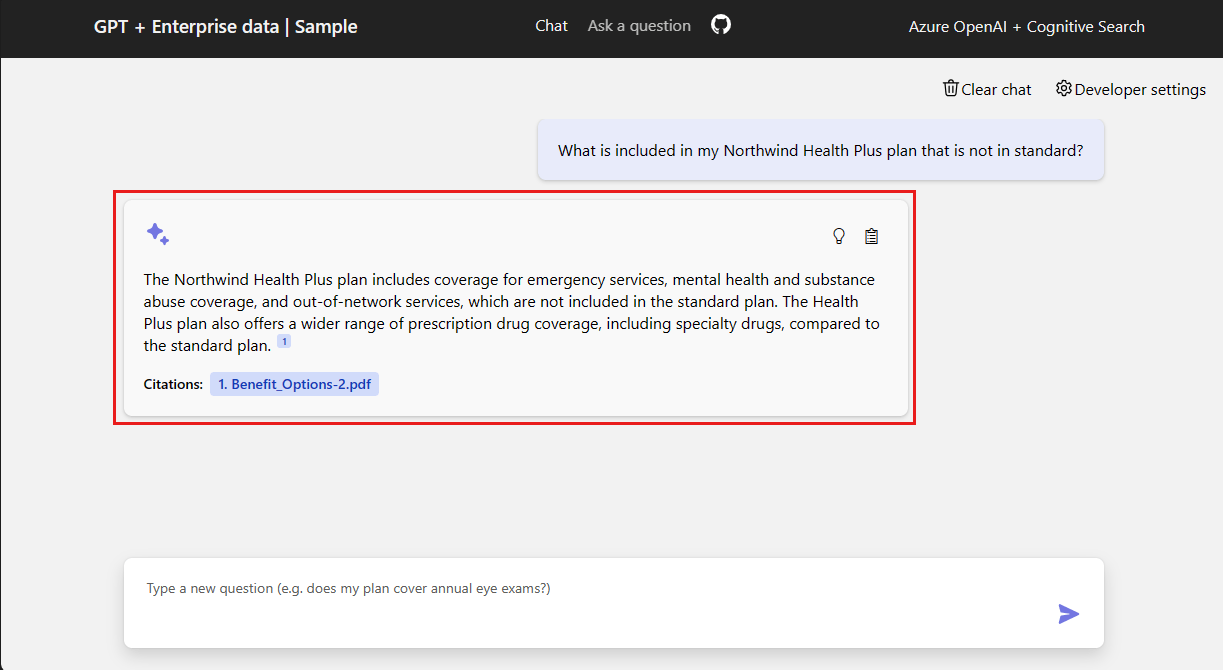The height and width of the screenshot is (670, 1223).
Task: Click the Azure OpenAI + Cognitive Search label
Action: pos(1026,26)
